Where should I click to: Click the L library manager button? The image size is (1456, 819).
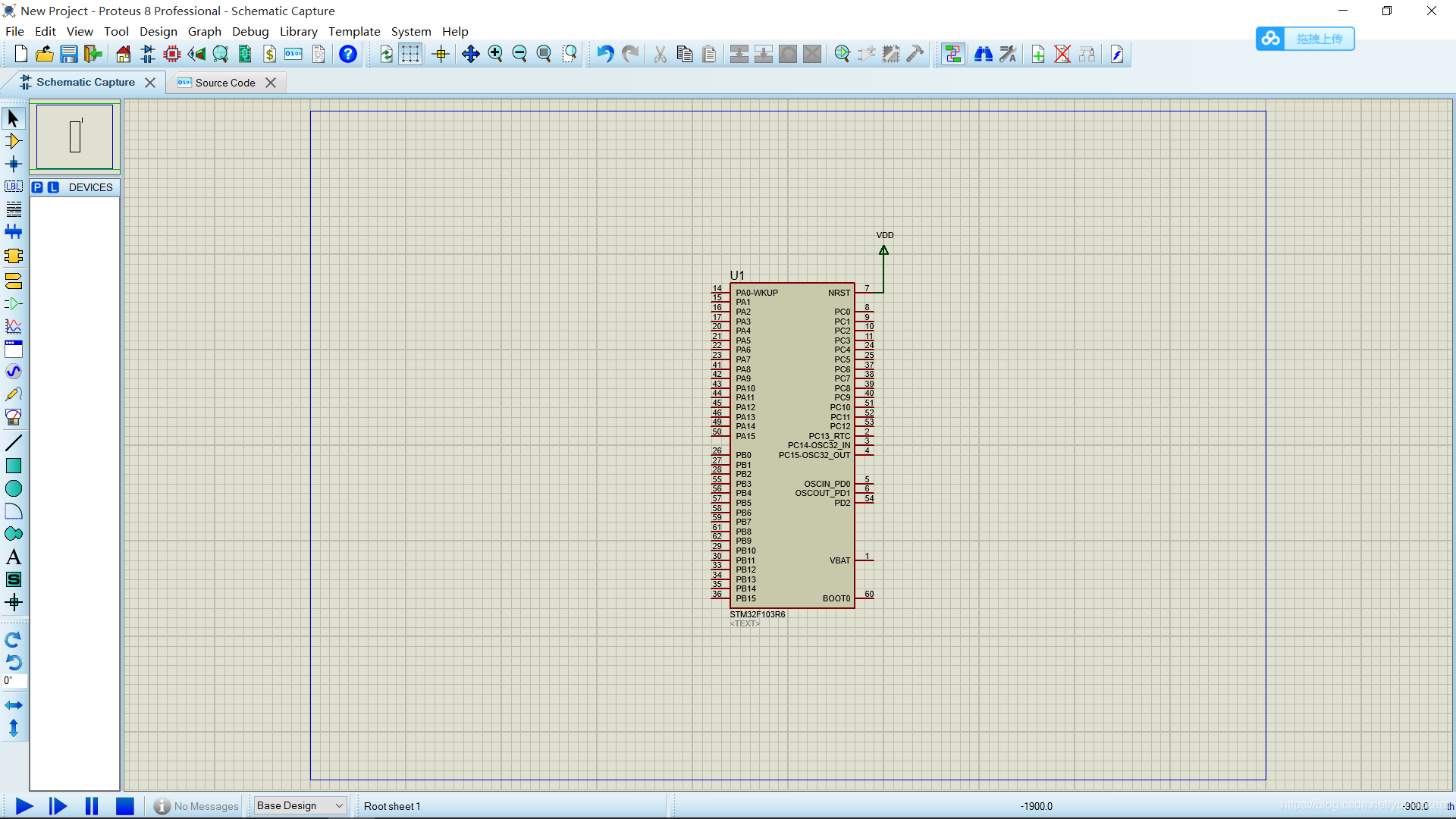pyautogui.click(x=53, y=187)
